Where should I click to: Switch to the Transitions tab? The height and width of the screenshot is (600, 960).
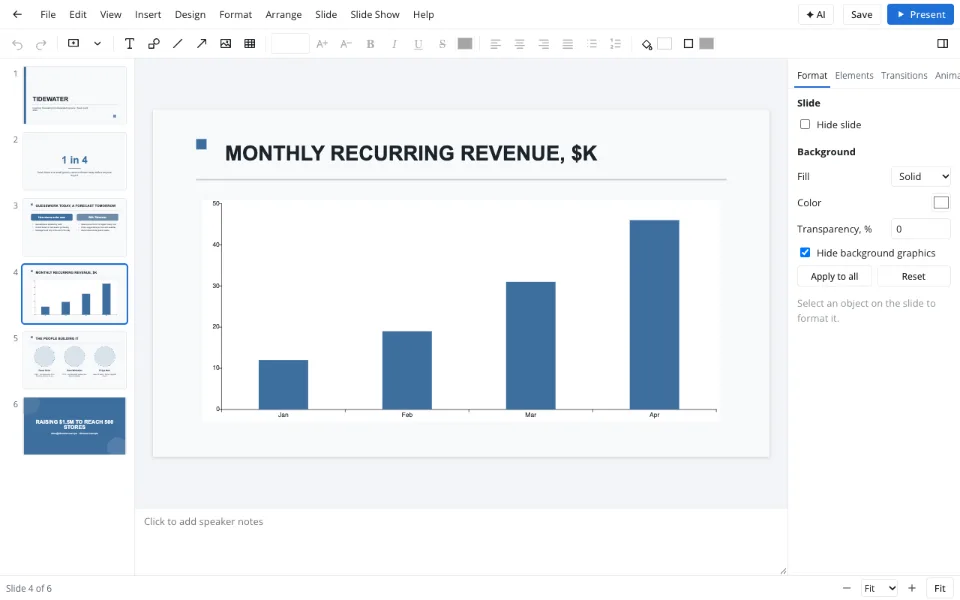click(x=904, y=75)
